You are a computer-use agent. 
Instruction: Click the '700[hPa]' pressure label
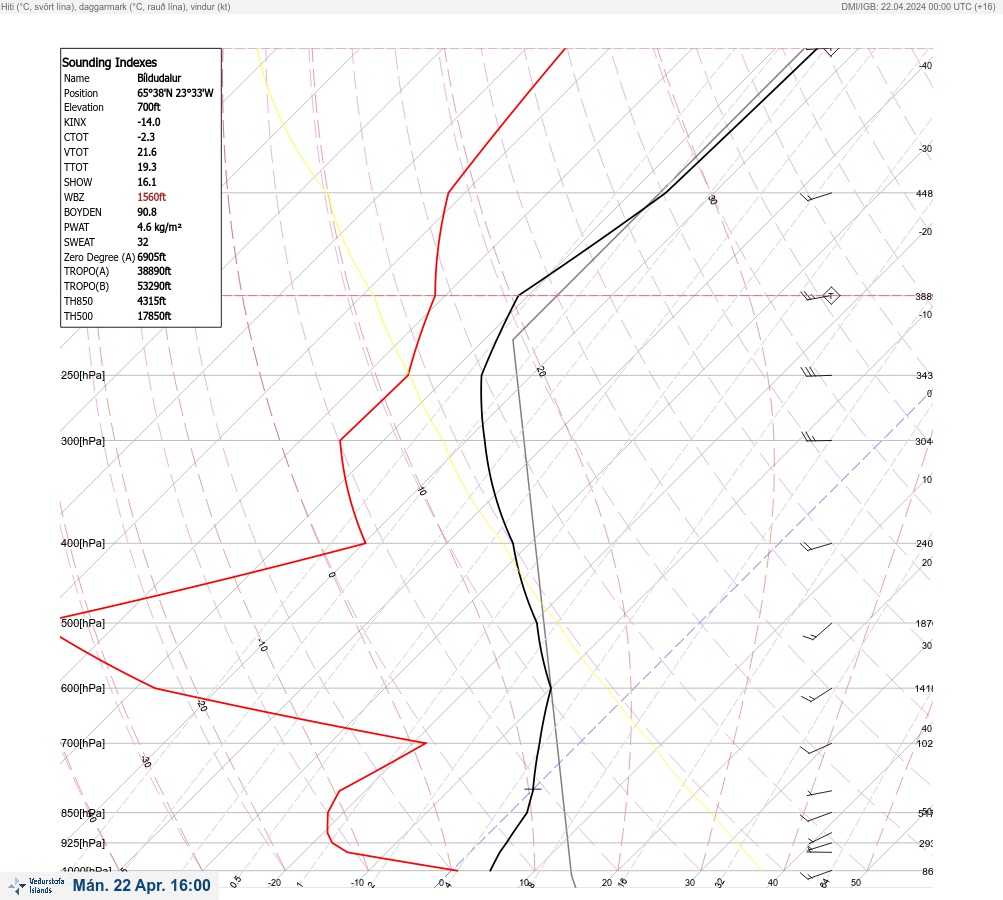(x=83, y=743)
